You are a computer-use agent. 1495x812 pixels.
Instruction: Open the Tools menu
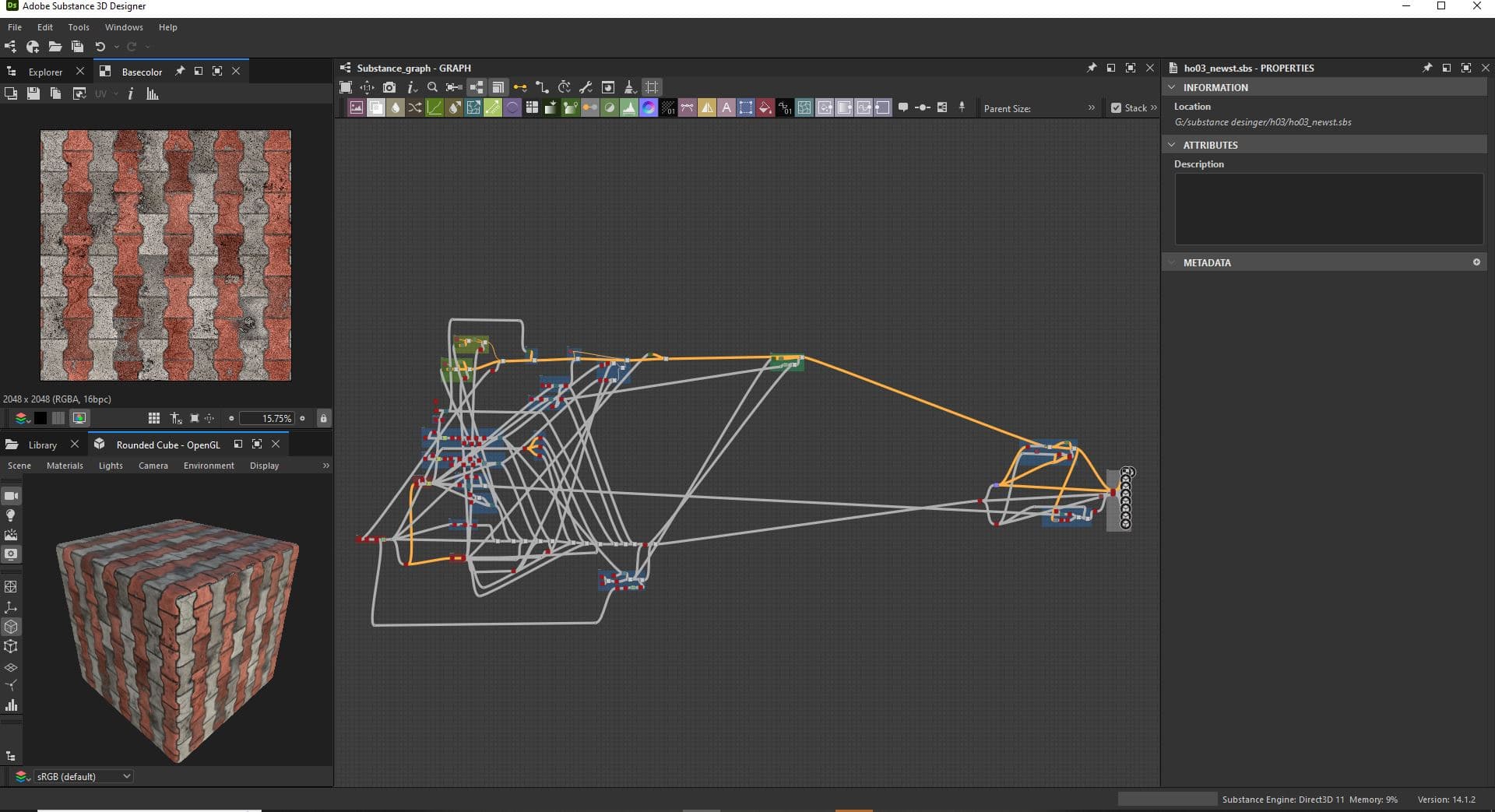(79, 27)
